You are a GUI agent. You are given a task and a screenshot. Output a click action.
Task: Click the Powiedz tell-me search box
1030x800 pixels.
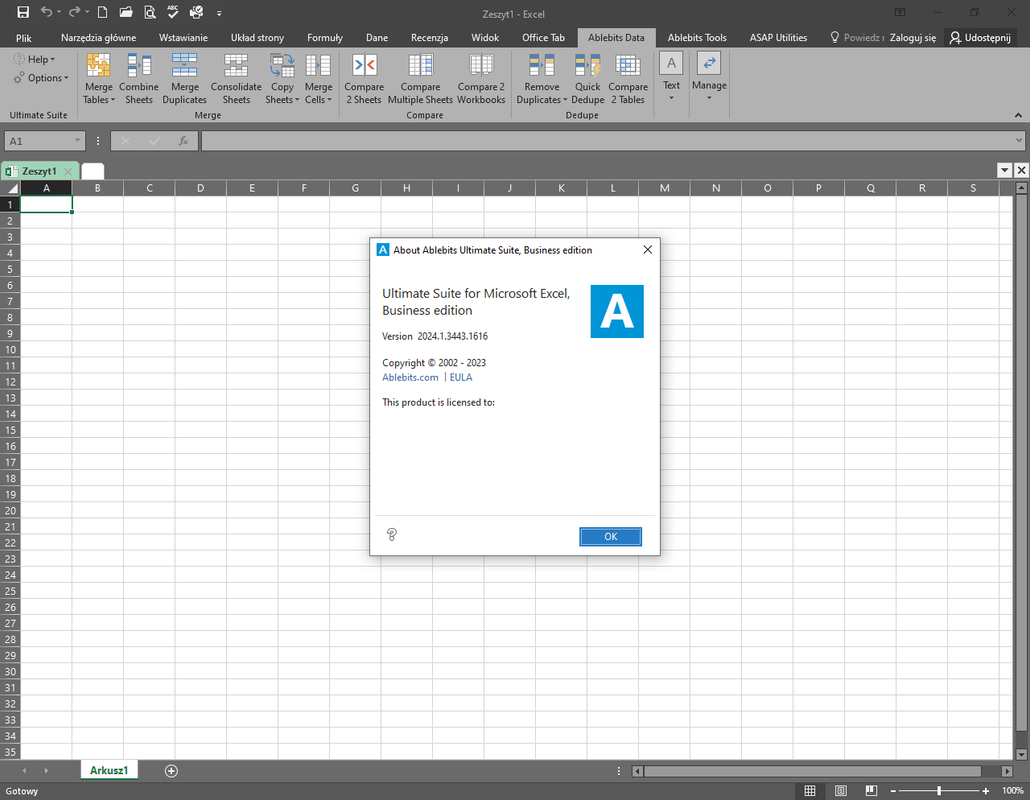(857, 37)
